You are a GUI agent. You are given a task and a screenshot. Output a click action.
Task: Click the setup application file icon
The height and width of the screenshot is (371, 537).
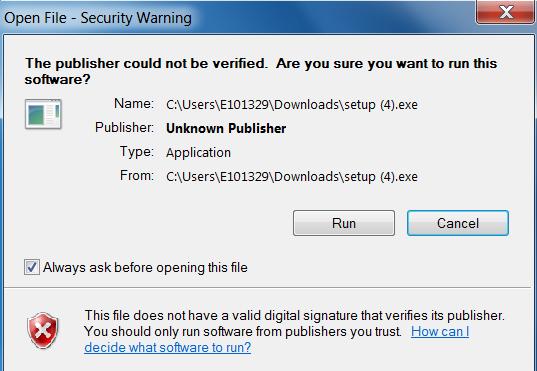point(43,114)
